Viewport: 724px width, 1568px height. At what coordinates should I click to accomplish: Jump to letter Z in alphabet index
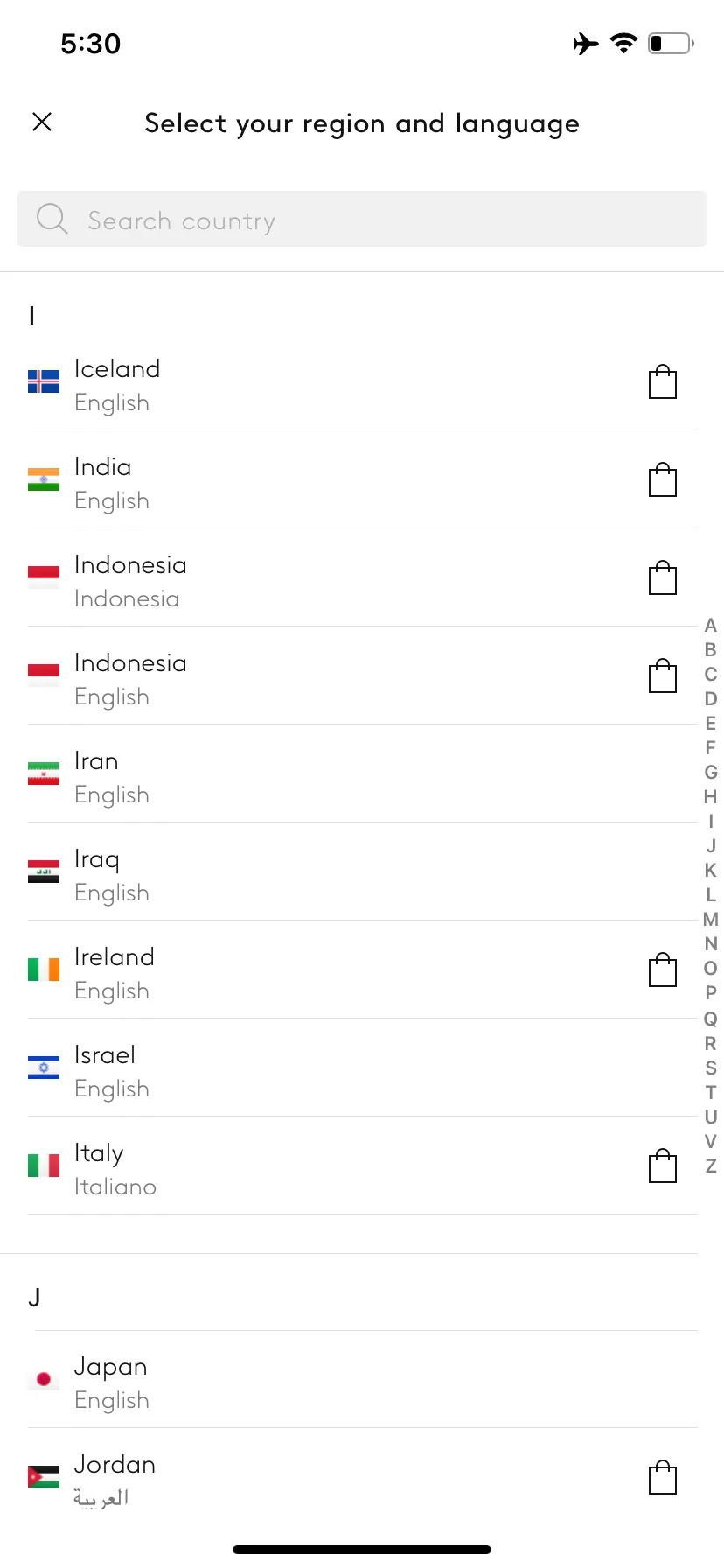[x=711, y=1165]
